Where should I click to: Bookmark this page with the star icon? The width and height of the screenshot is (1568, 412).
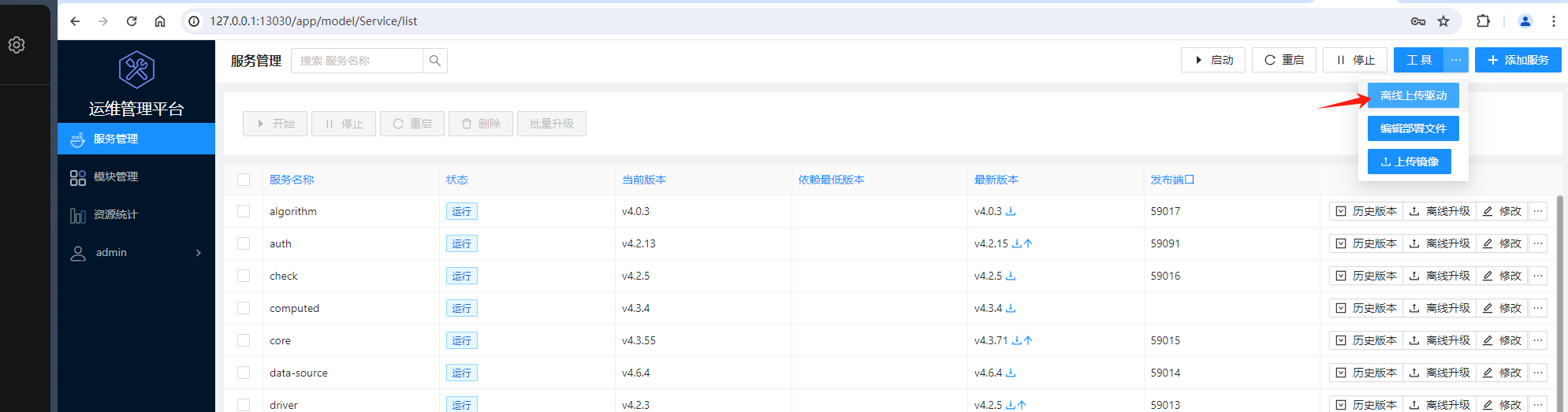tap(1443, 21)
